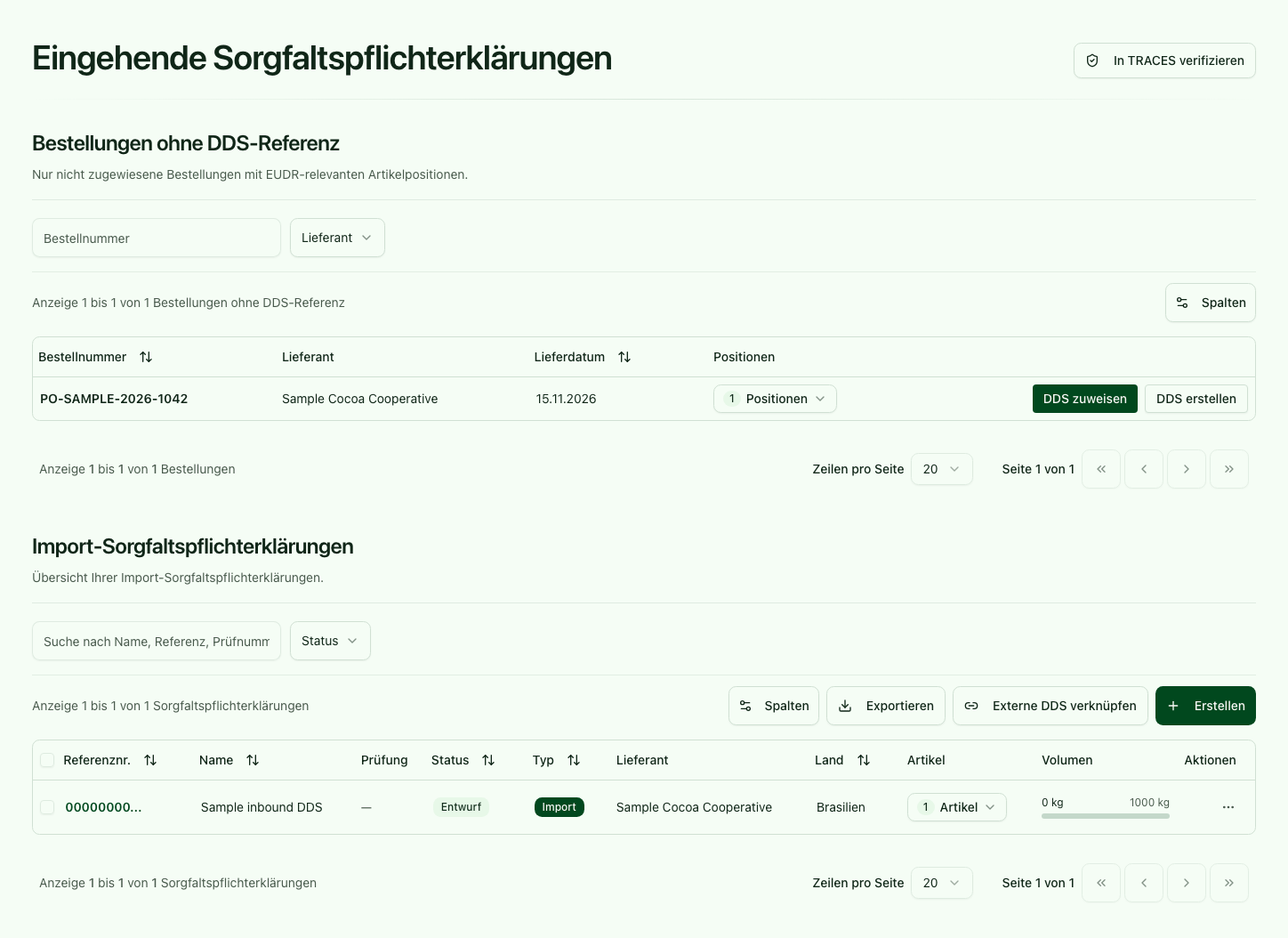The height and width of the screenshot is (938, 1288).
Task: Focus the Suche nach Name, Referenz field
Action: click(x=157, y=641)
